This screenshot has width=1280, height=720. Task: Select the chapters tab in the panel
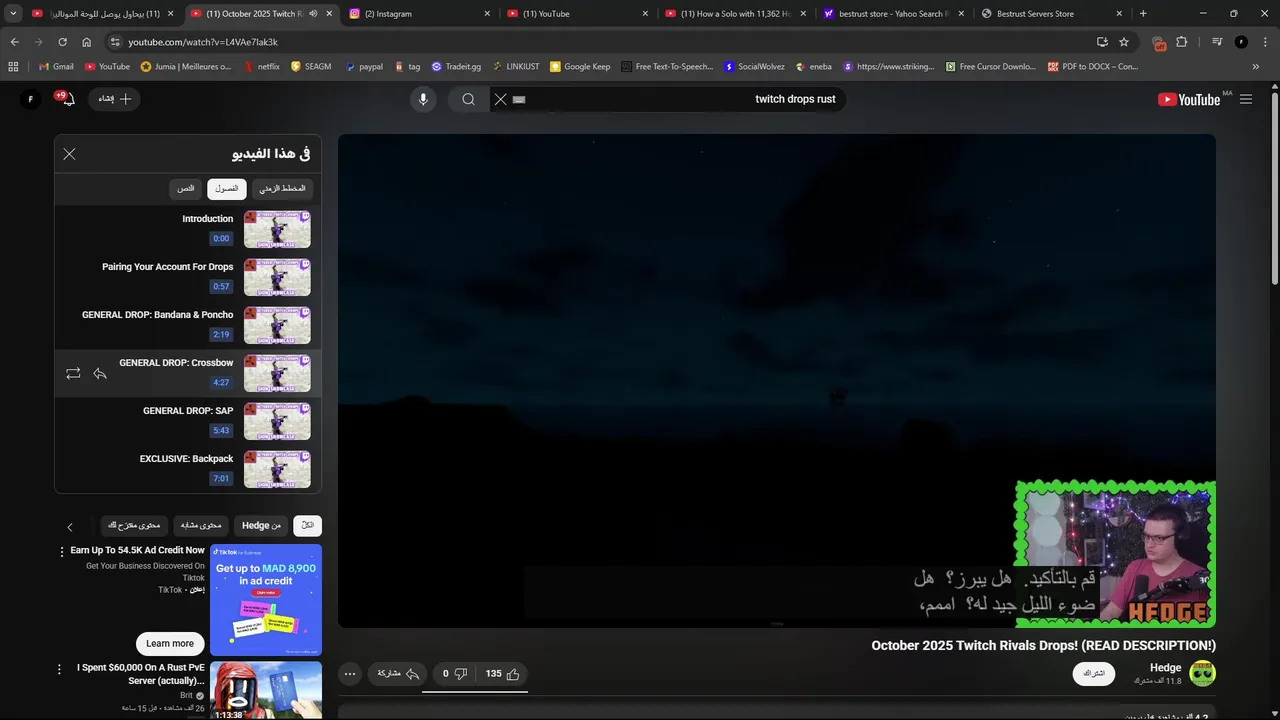tap(227, 189)
